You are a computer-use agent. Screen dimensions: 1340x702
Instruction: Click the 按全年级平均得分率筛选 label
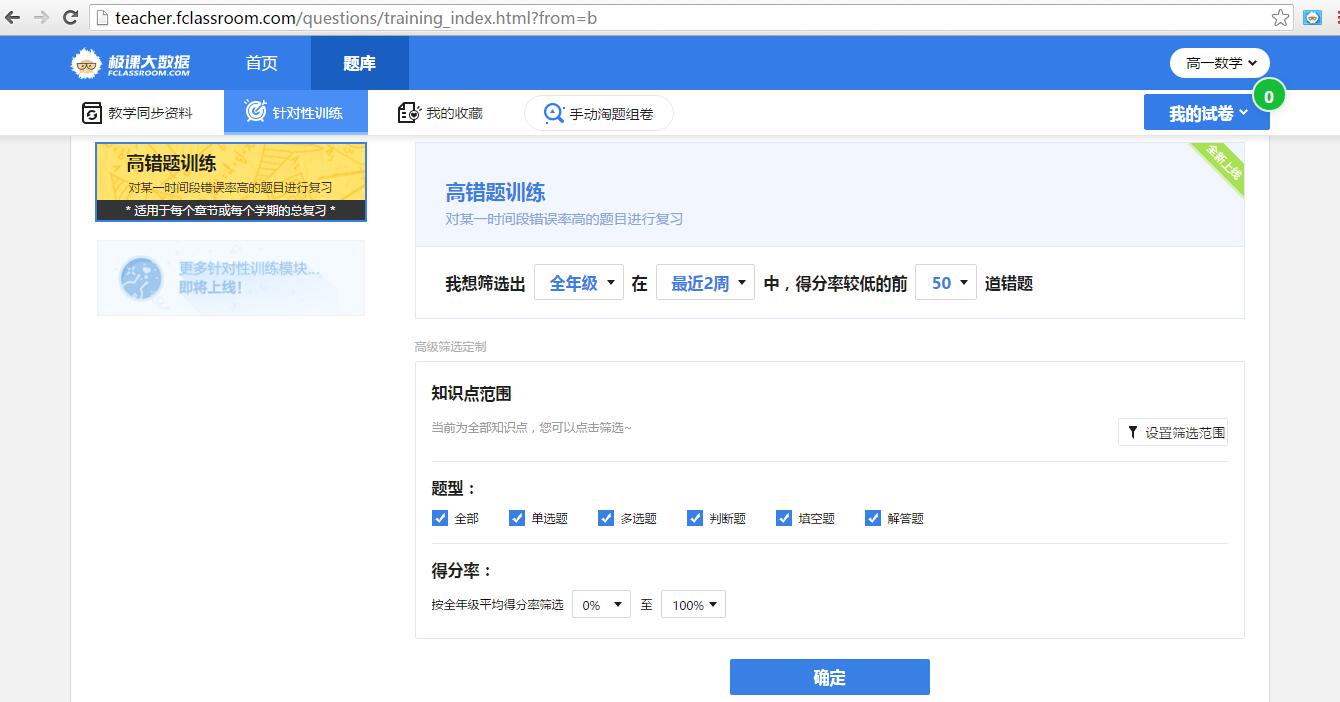498,605
